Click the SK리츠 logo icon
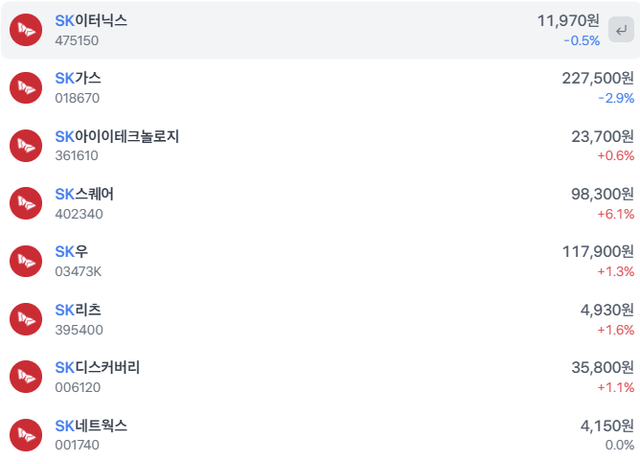Screen dimensions: 640x464 click(25, 319)
